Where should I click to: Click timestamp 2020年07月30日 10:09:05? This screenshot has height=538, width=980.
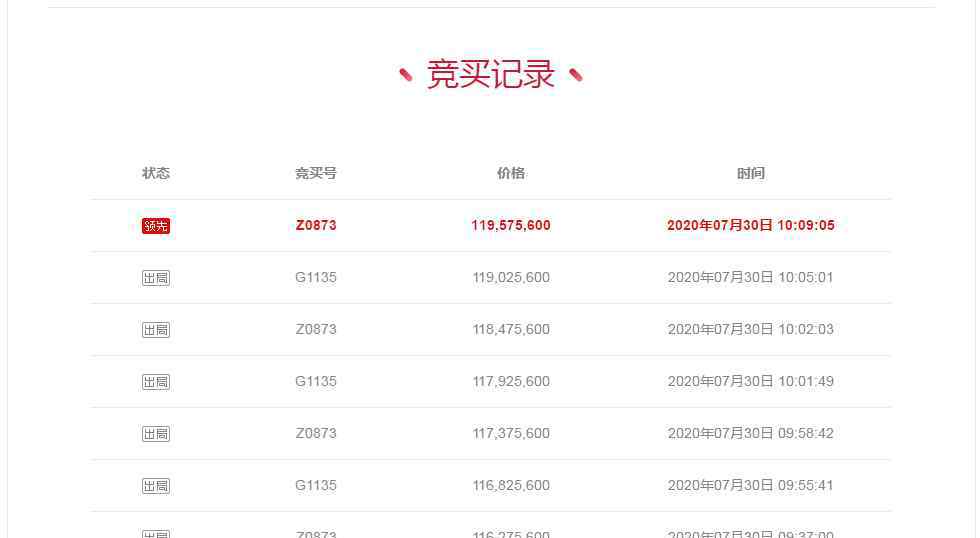click(x=751, y=225)
